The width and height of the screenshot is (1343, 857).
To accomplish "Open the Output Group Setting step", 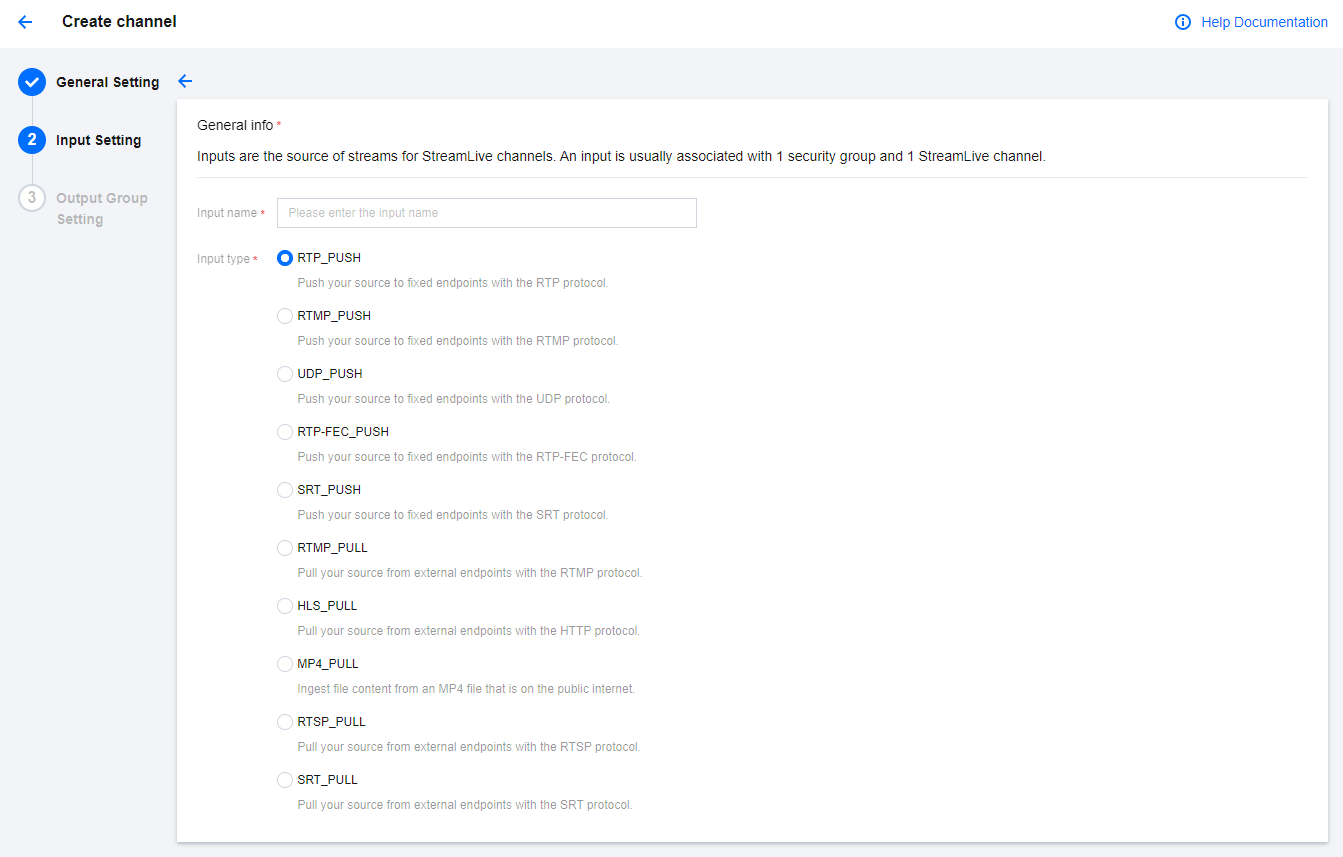I will (x=101, y=208).
